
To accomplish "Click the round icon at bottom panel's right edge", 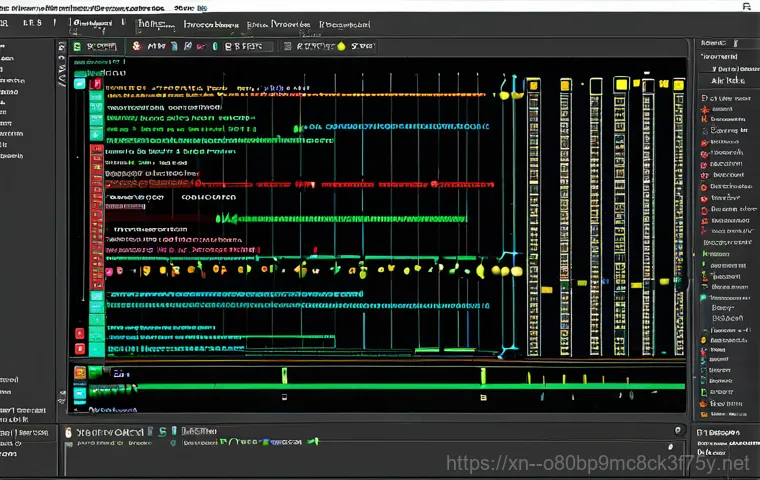I will click(x=678, y=430).
